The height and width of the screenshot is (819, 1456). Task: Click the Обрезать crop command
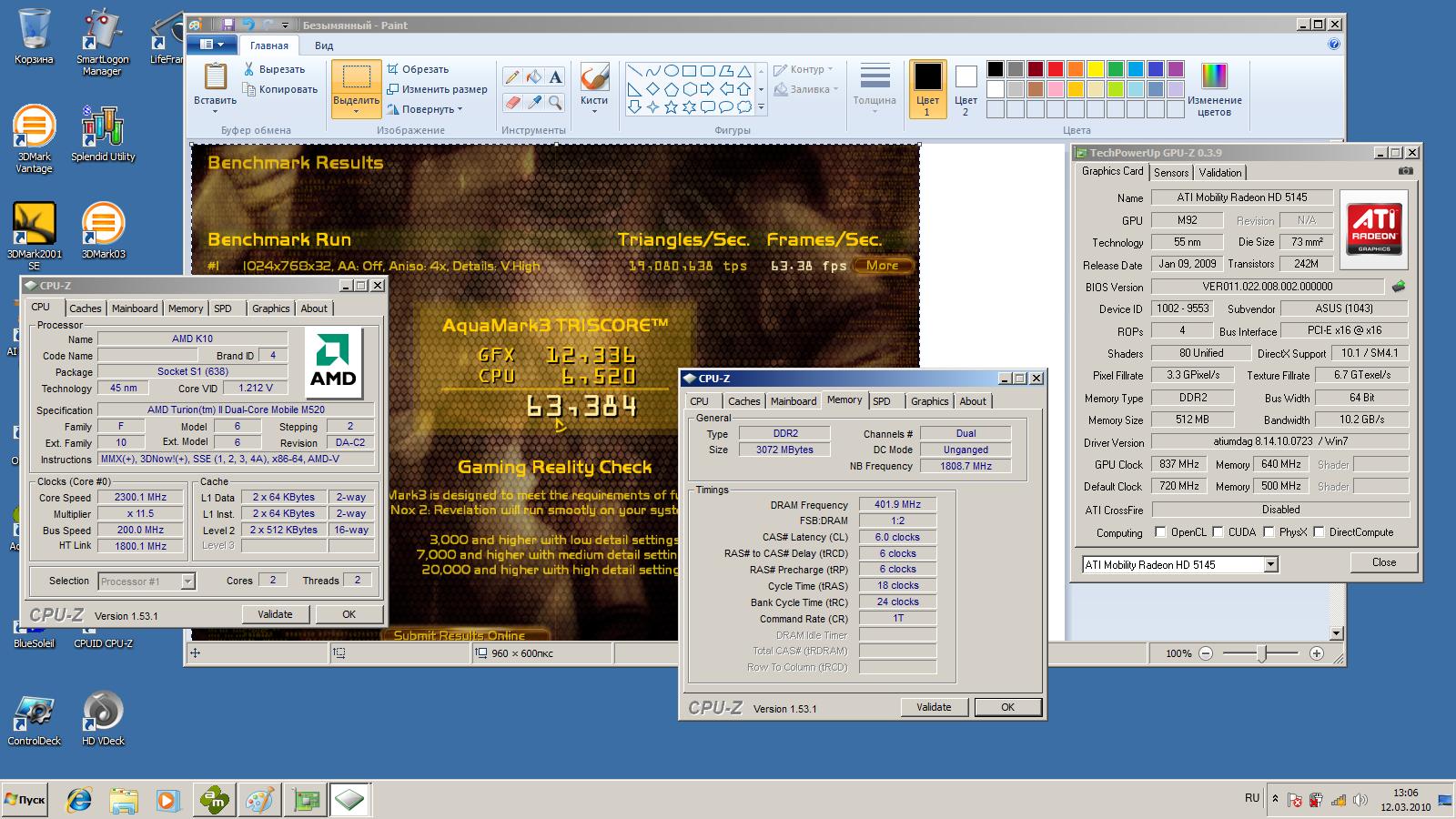pos(418,69)
